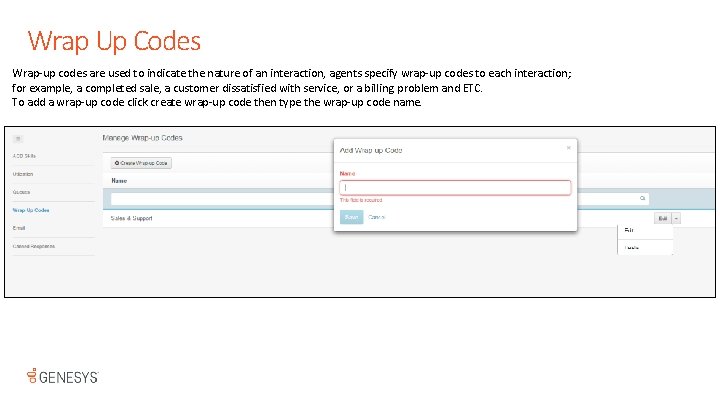Image resolution: width=720 pixels, height=405 pixels.
Task: Open Utilization in the sidebar
Action: pyautogui.click(x=23, y=174)
